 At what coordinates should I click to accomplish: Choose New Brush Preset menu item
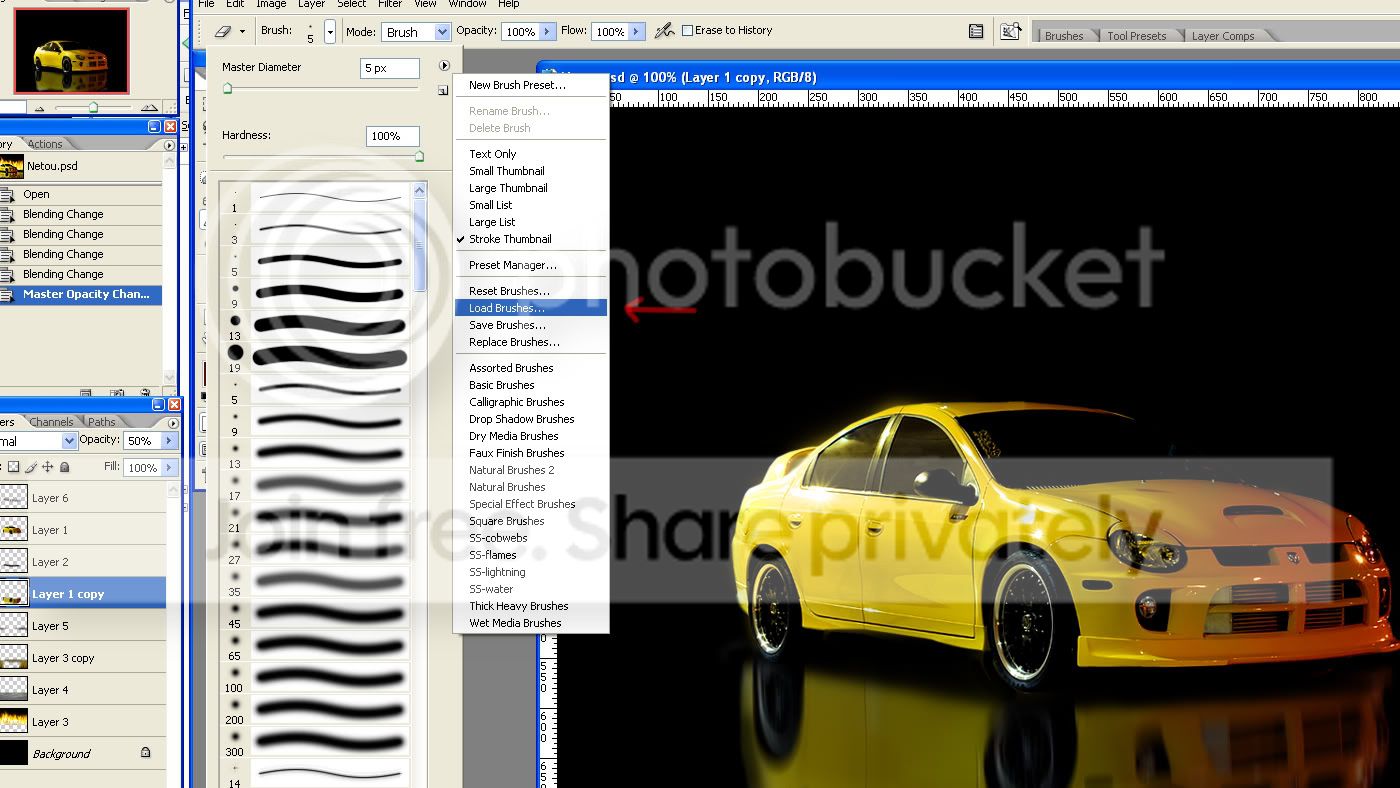pos(531,85)
